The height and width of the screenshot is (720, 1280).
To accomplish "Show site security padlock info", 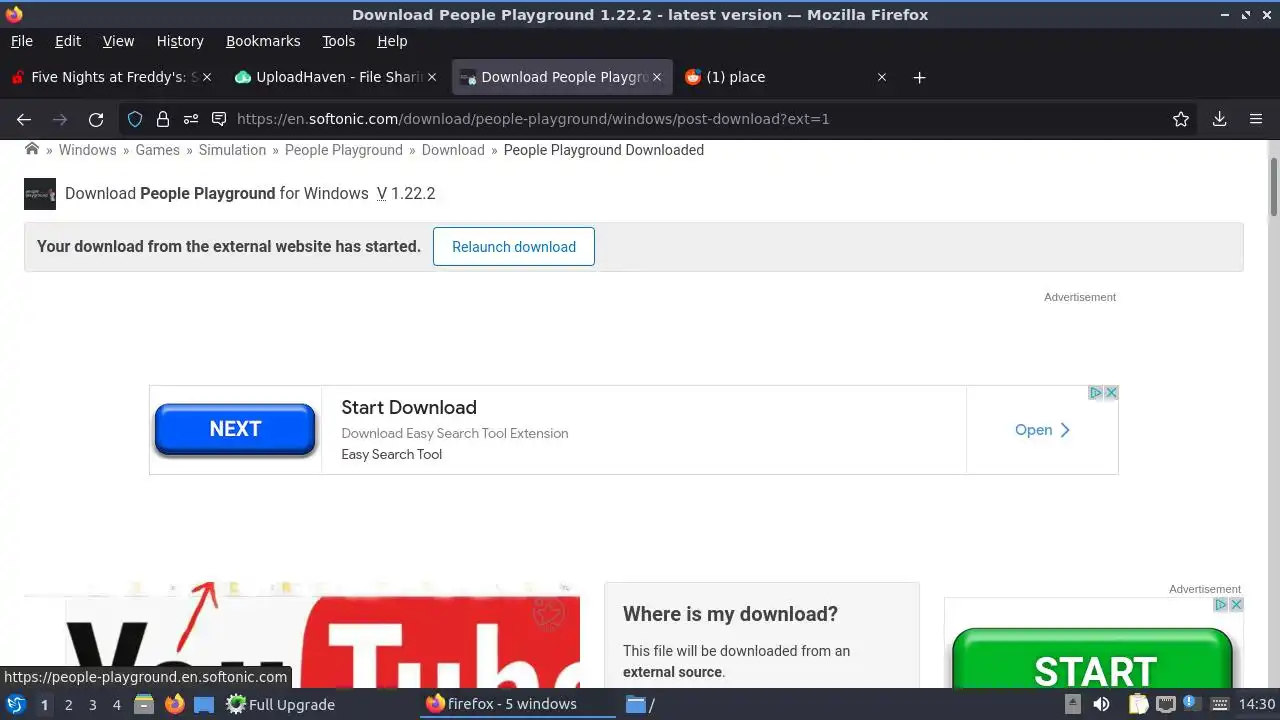I will (x=163, y=119).
